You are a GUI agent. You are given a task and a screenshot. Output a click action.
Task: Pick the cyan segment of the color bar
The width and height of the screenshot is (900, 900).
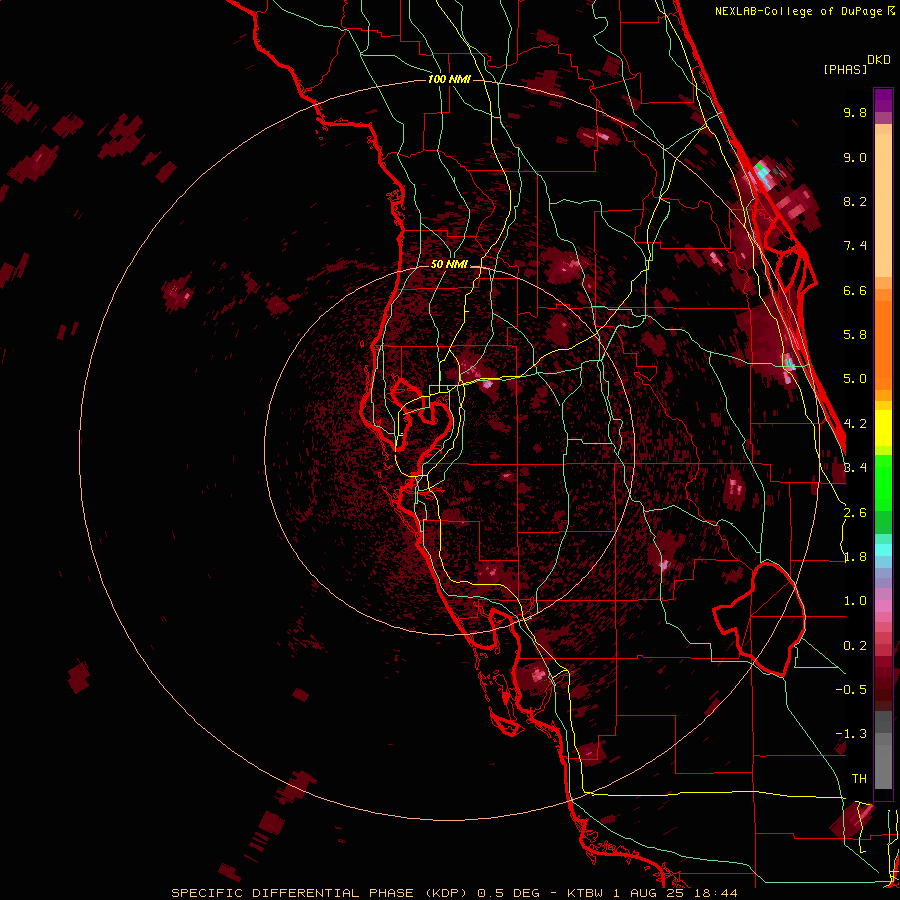883,550
